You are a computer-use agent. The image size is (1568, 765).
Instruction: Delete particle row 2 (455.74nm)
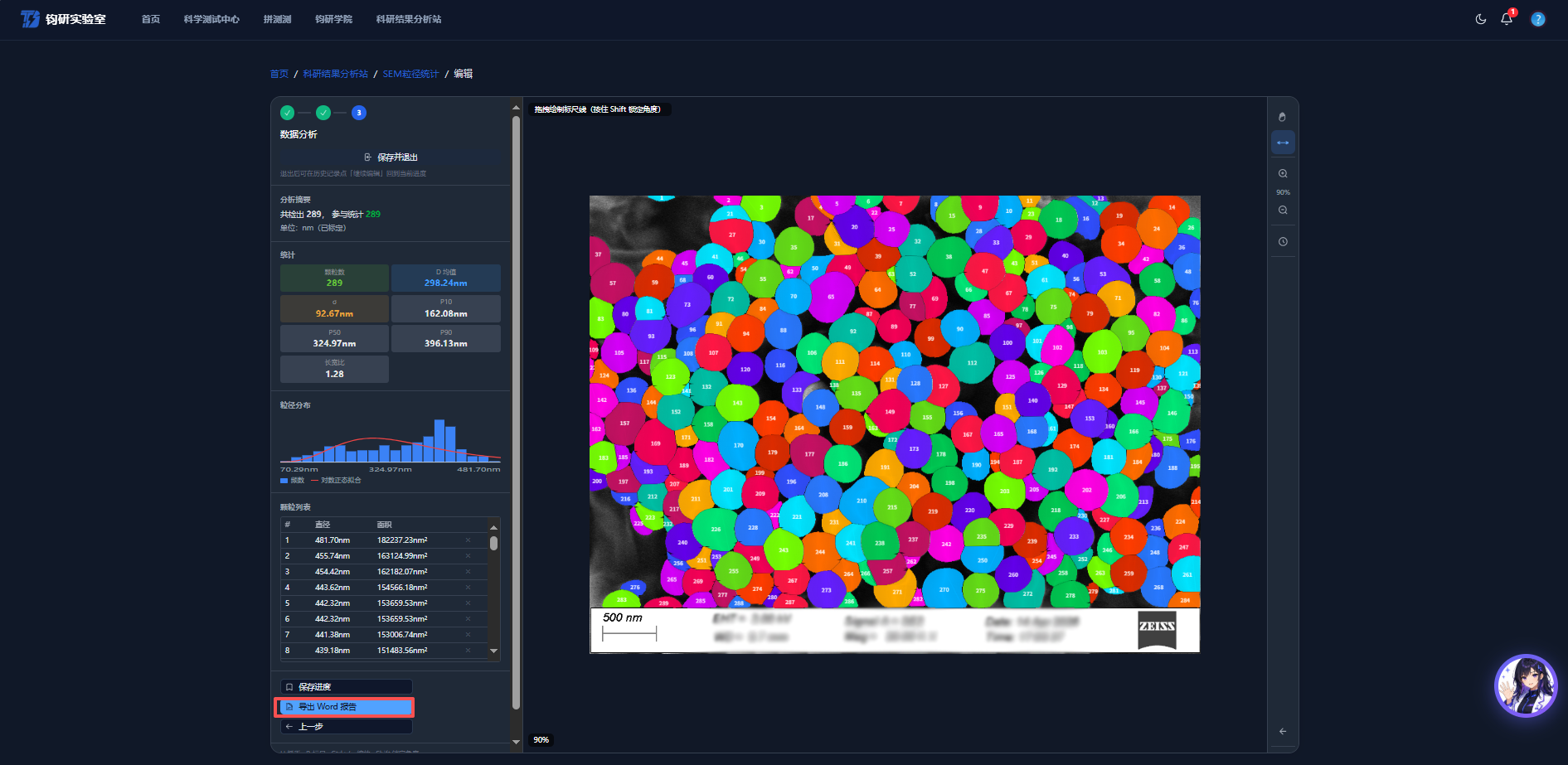point(468,556)
